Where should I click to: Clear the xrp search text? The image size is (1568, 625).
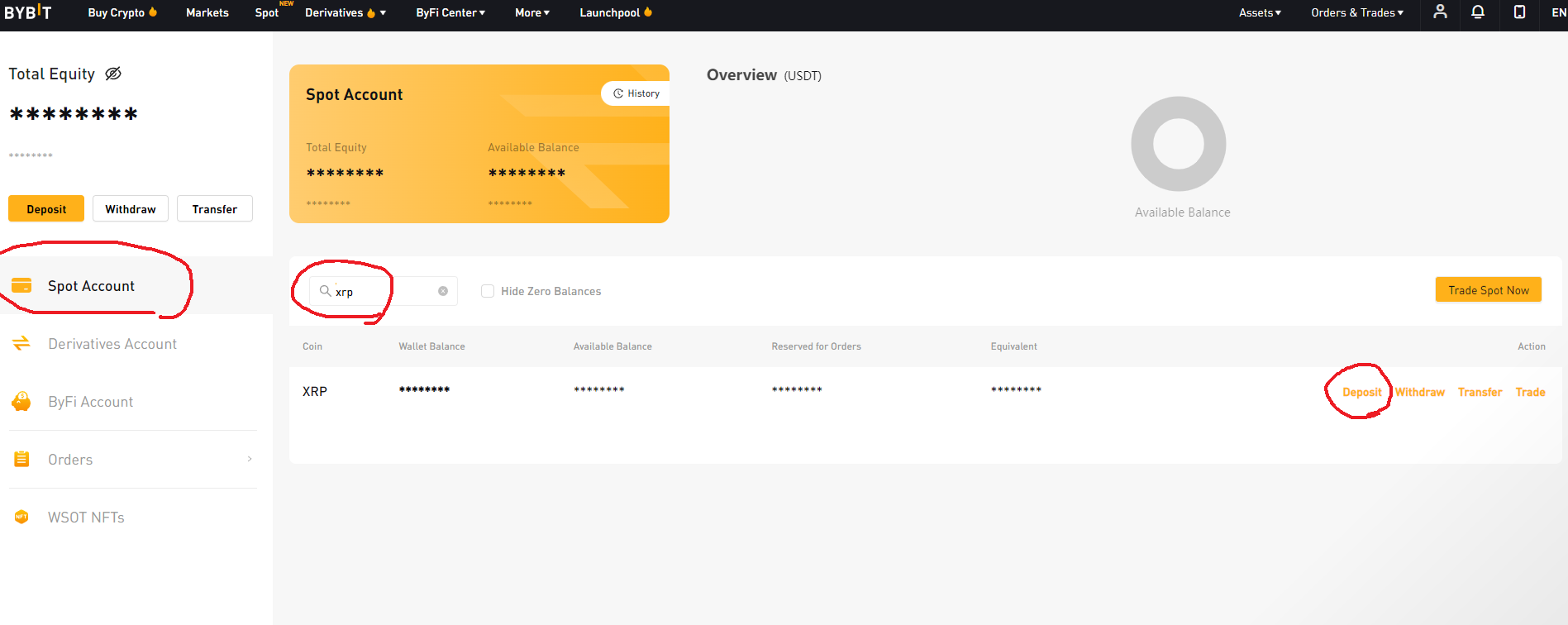point(443,291)
